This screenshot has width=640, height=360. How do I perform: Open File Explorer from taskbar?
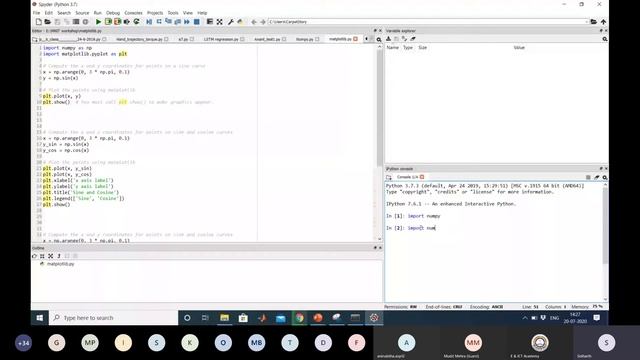(x=224, y=318)
